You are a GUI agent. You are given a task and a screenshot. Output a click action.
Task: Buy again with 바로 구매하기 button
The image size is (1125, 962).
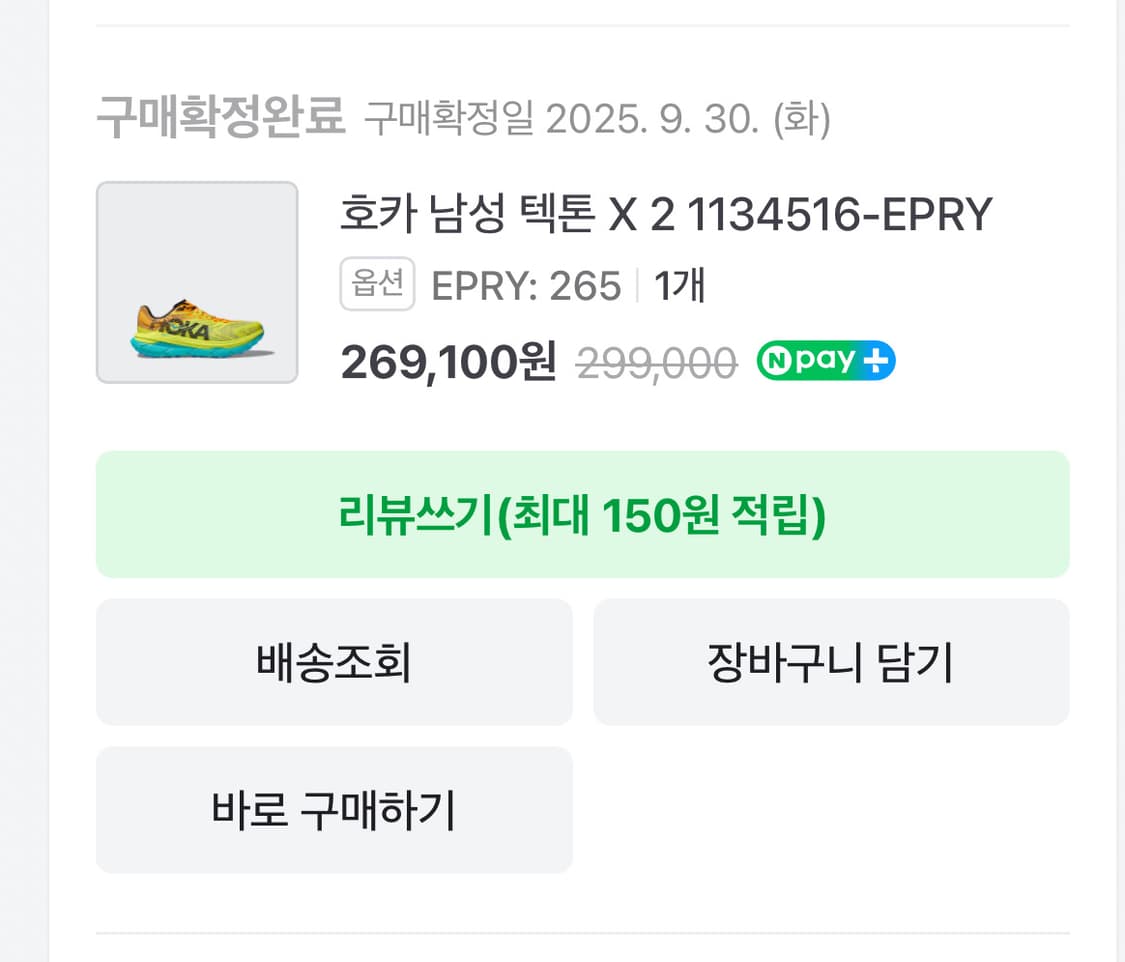(x=334, y=810)
